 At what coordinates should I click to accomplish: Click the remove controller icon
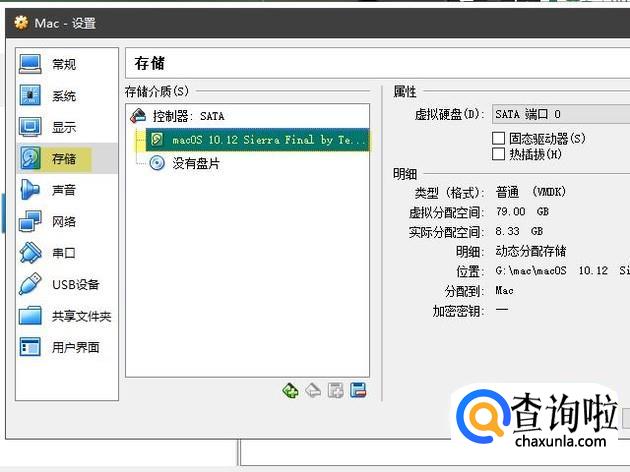(313, 390)
